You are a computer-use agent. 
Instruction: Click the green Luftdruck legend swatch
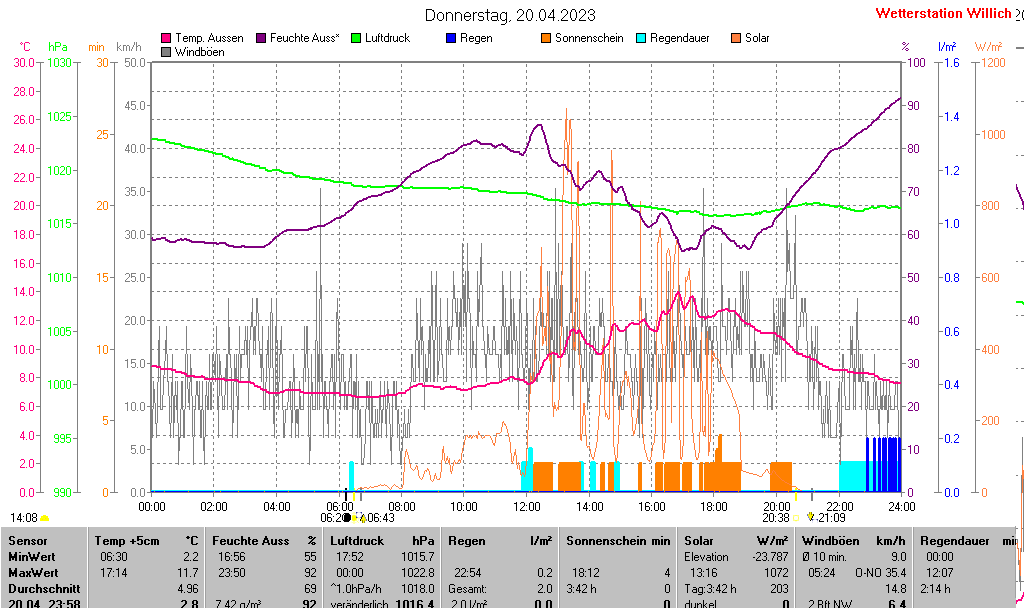click(356, 39)
